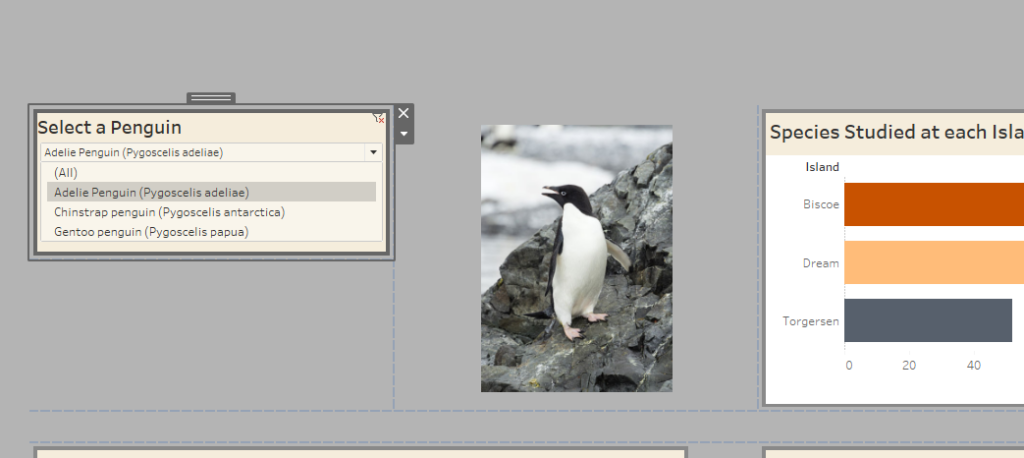Collapse the penguin species dropdown arrow
The image size is (1024, 458).
pos(374,152)
